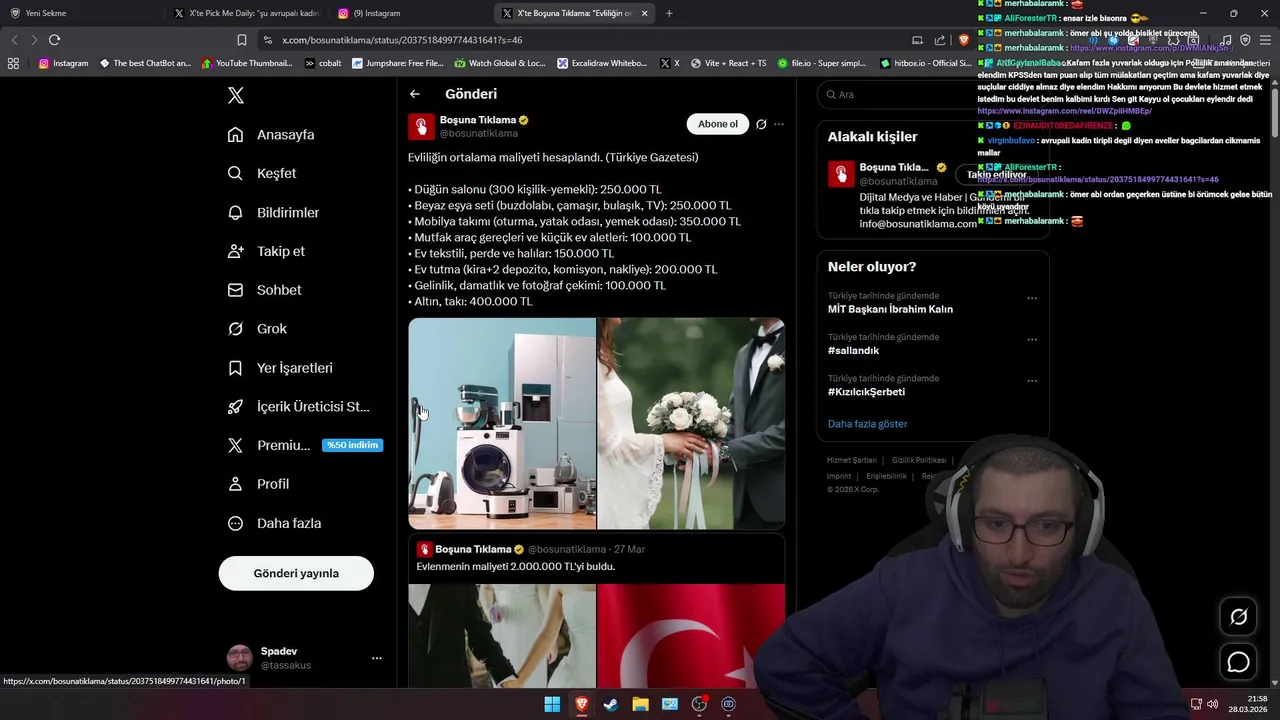Open YouTube Thumbnail bookmark
The image size is (1280, 720).
coord(247,63)
